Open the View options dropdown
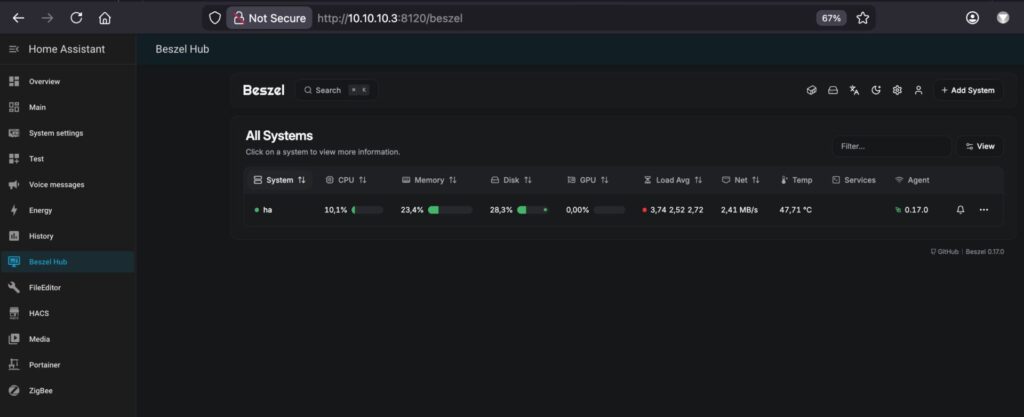Screen dimensions: 1024x417 pos(979,146)
